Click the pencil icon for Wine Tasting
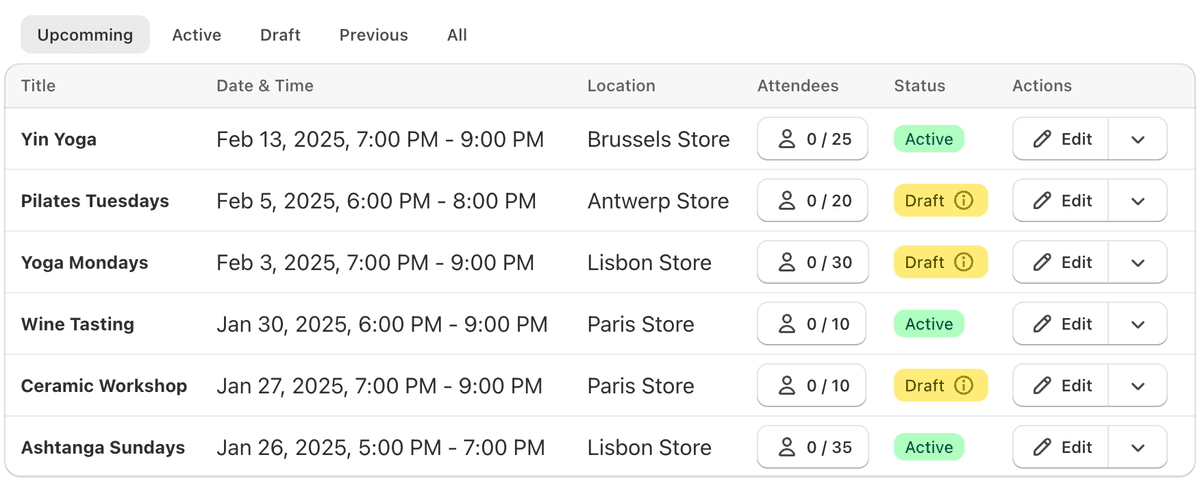The image size is (1200, 484). [x=1042, y=324]
